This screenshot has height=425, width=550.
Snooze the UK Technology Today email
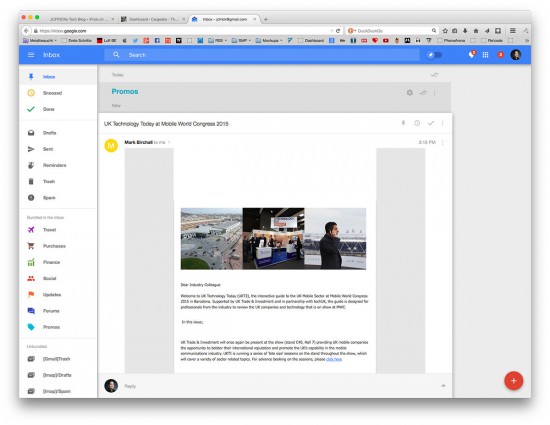click(417, 123)
